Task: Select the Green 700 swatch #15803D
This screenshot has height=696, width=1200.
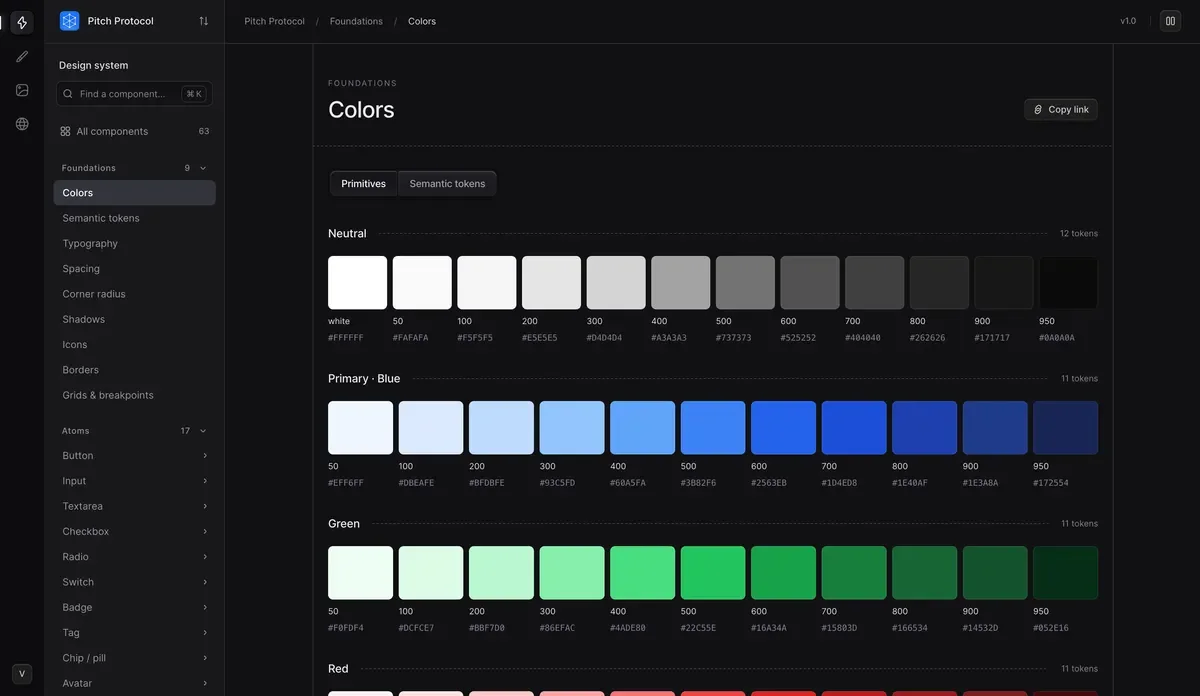Action: [854, 573]
